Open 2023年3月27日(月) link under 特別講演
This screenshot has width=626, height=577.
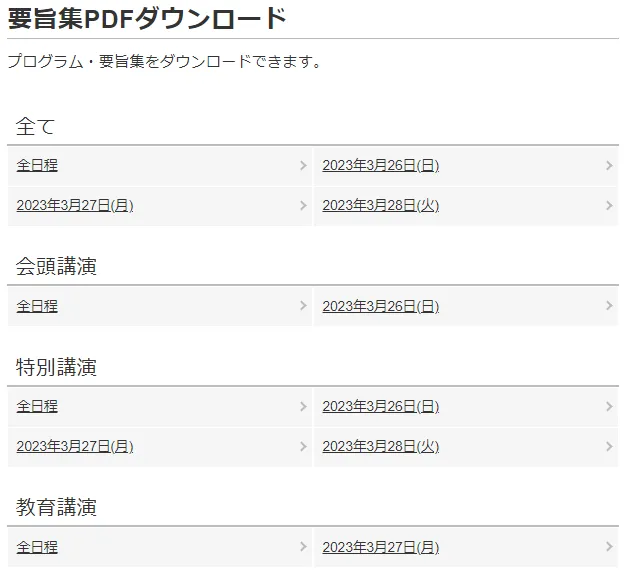[x=75, y=447]
